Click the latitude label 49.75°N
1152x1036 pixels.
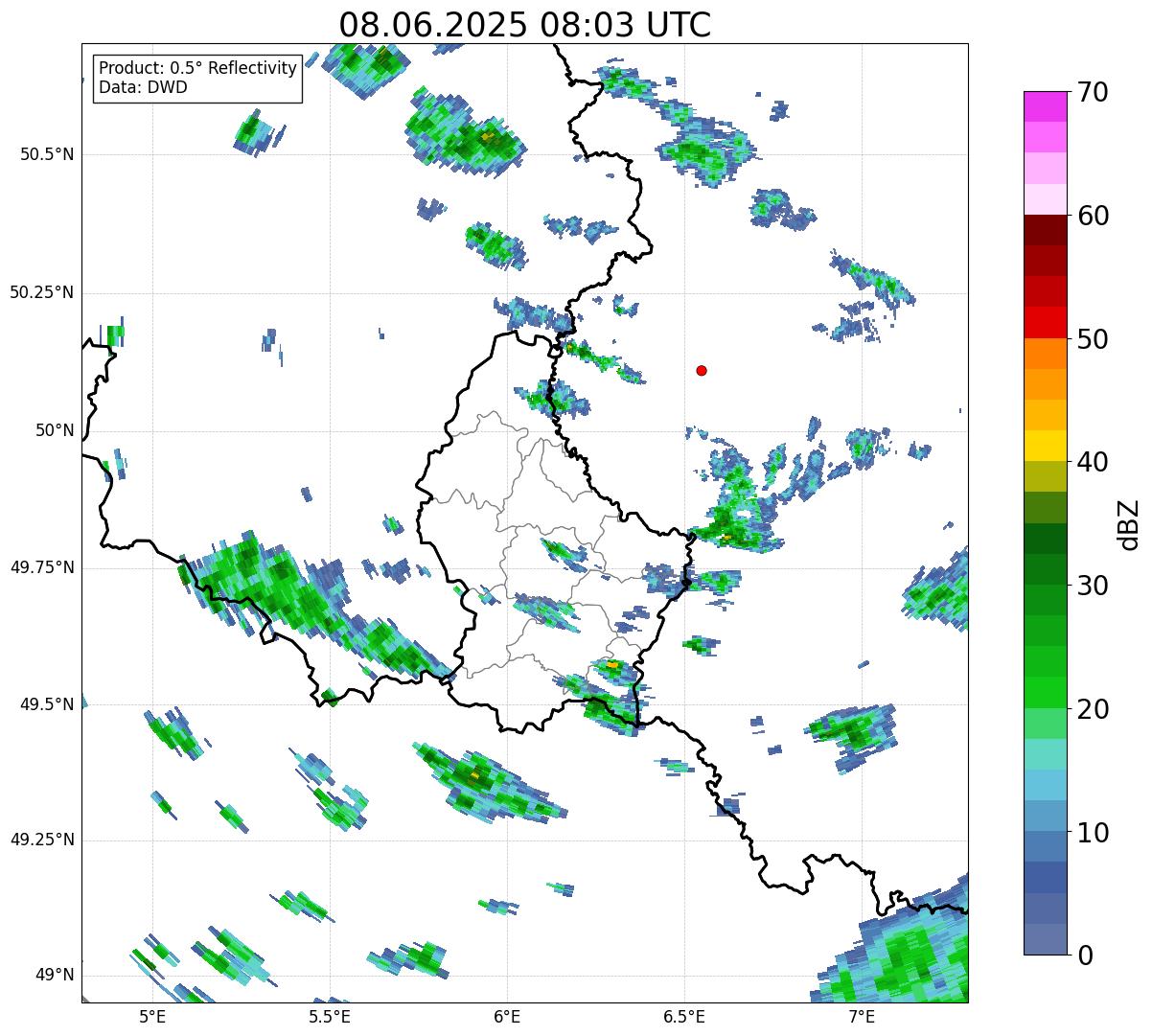tap(41, 567)
